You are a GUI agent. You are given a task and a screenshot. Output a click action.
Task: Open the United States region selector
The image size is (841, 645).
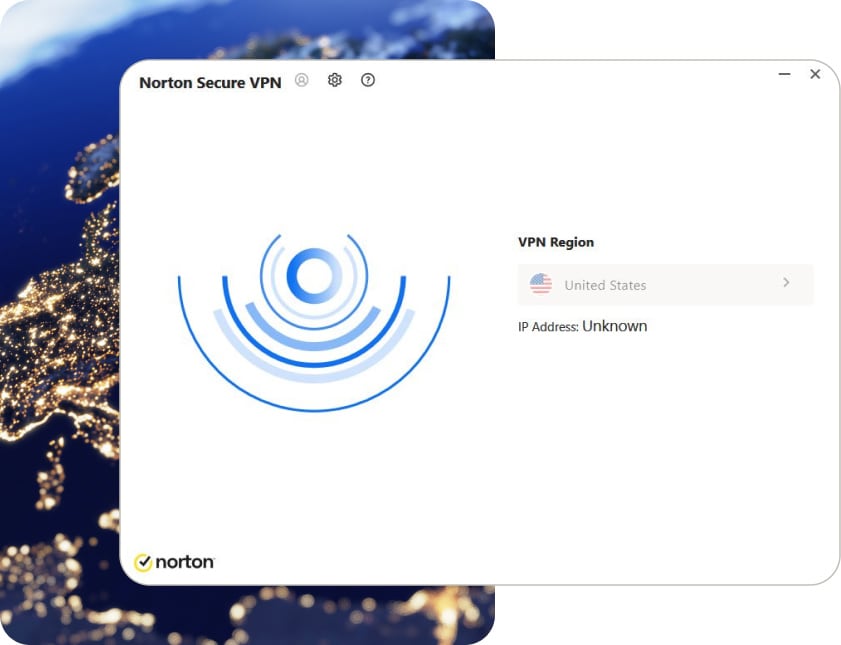coord(665,284)
